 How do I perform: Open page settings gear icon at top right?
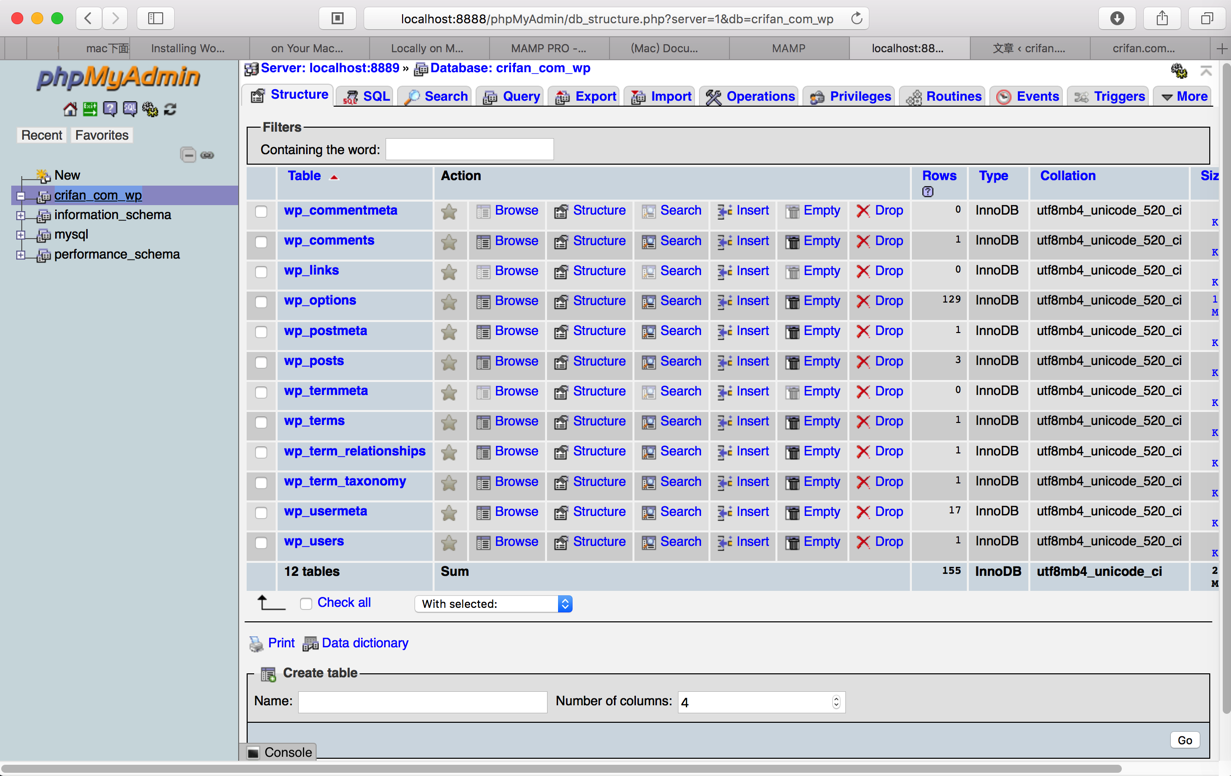tap(1179, 70)
